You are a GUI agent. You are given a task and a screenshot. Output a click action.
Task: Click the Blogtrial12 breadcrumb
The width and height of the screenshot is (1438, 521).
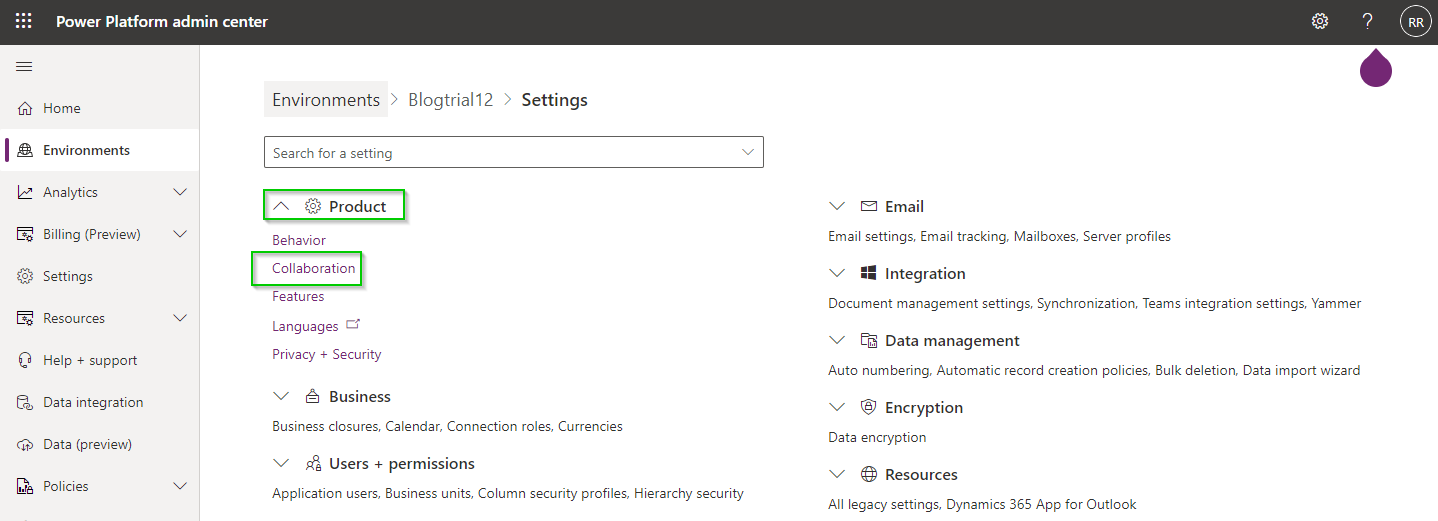(x=451, y=99)
